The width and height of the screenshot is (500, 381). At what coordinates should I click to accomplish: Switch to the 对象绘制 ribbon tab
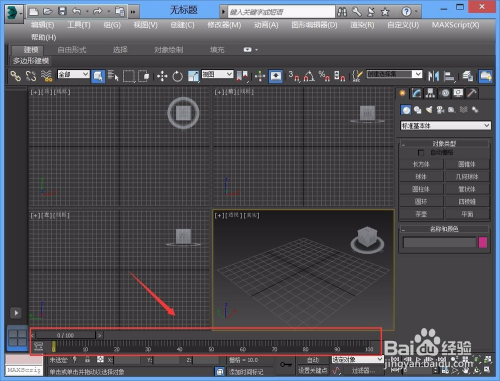coord(169,50)
